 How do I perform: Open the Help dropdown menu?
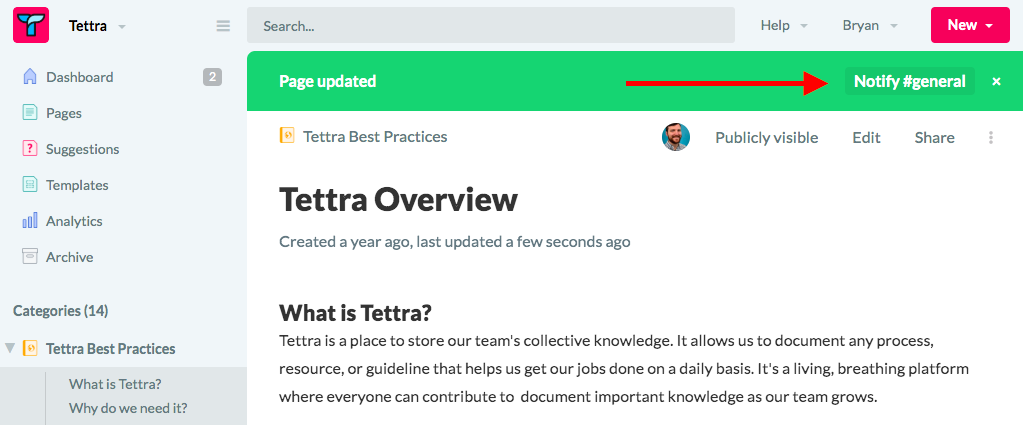pyautogui.click(x=784, y=25)
